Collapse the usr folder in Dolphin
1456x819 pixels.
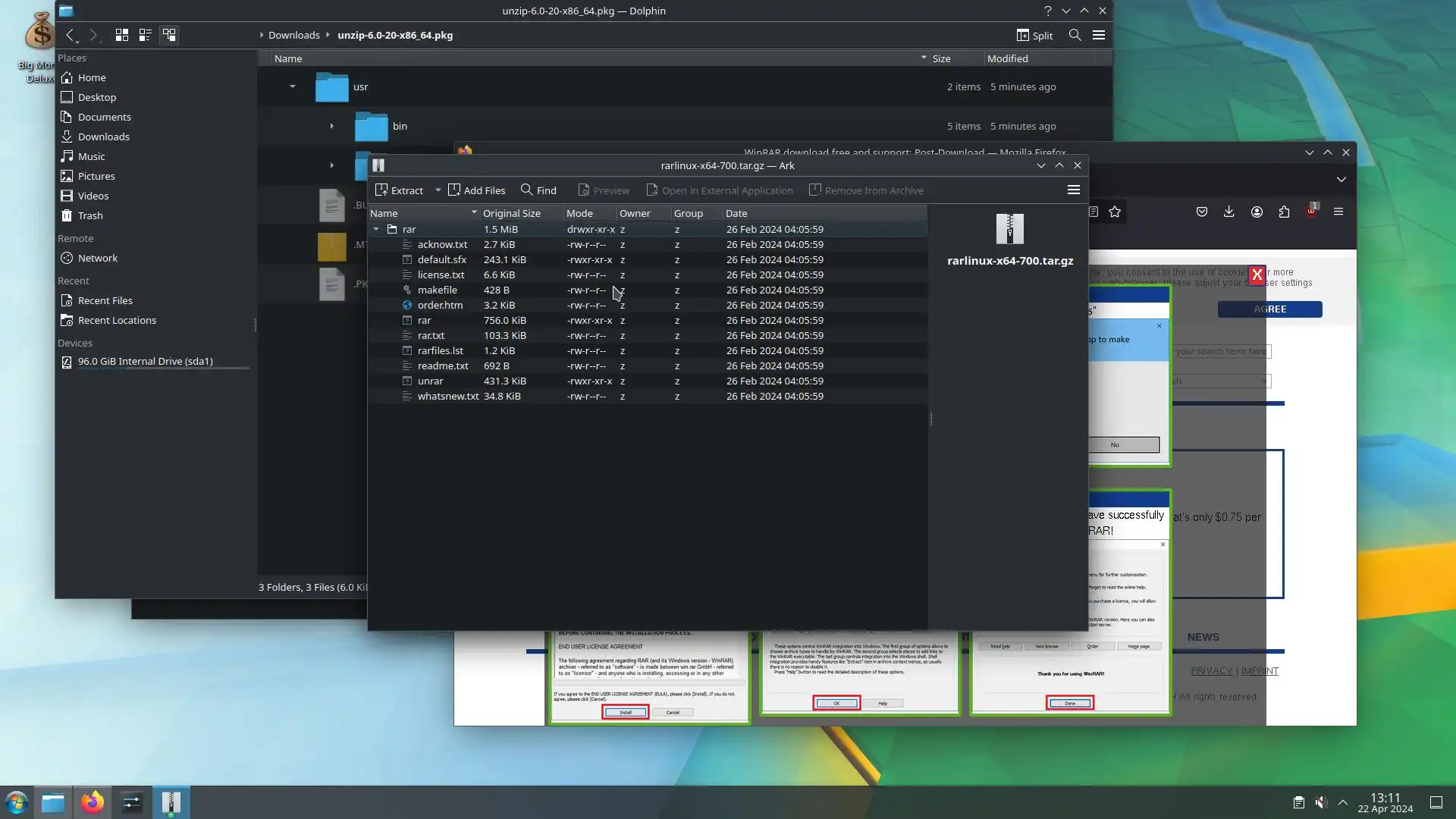tap(293, 86)
